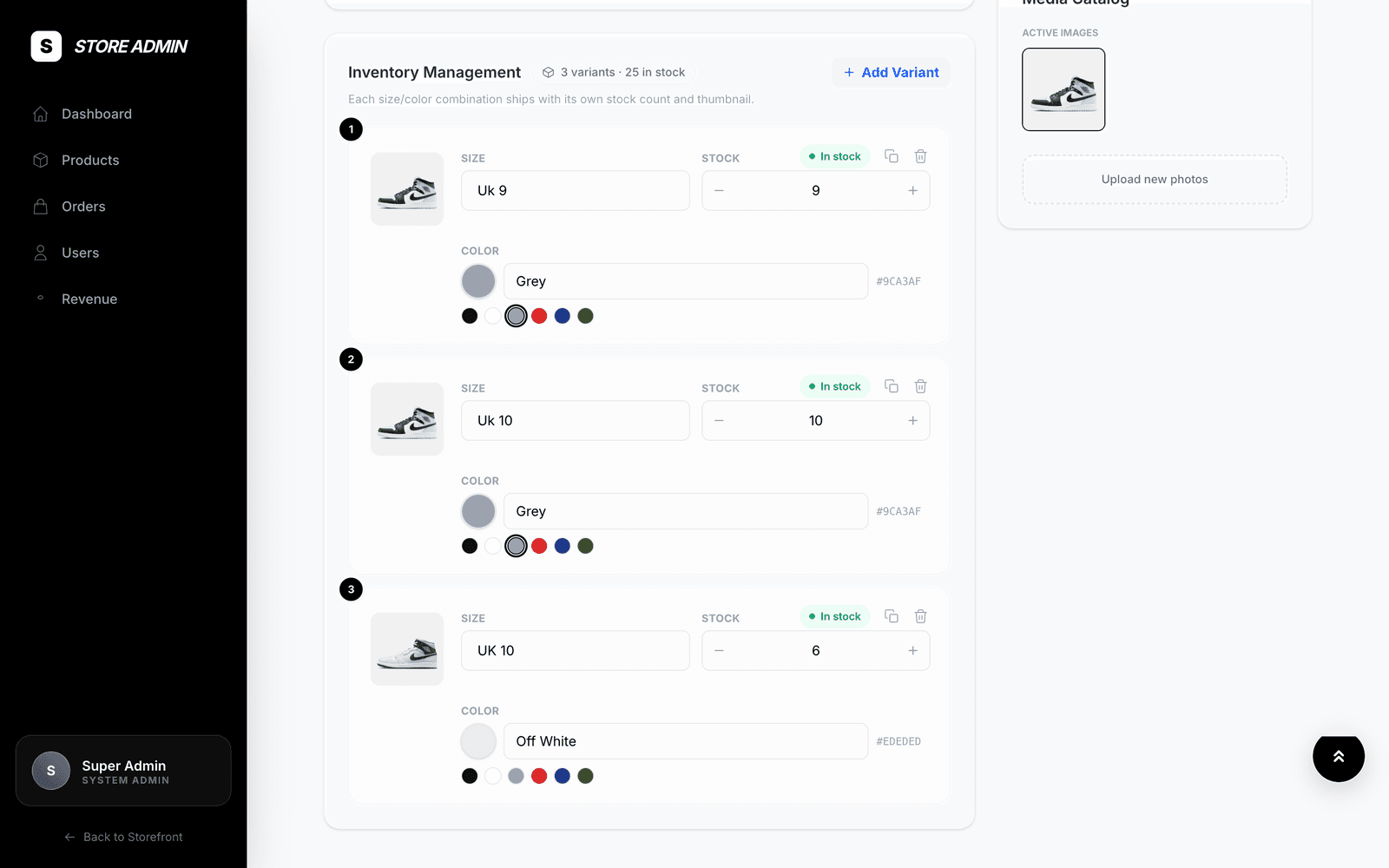Screen dimensions: 1389x868
Task: Click the Upload new photos area
Action: [1155, 180]
